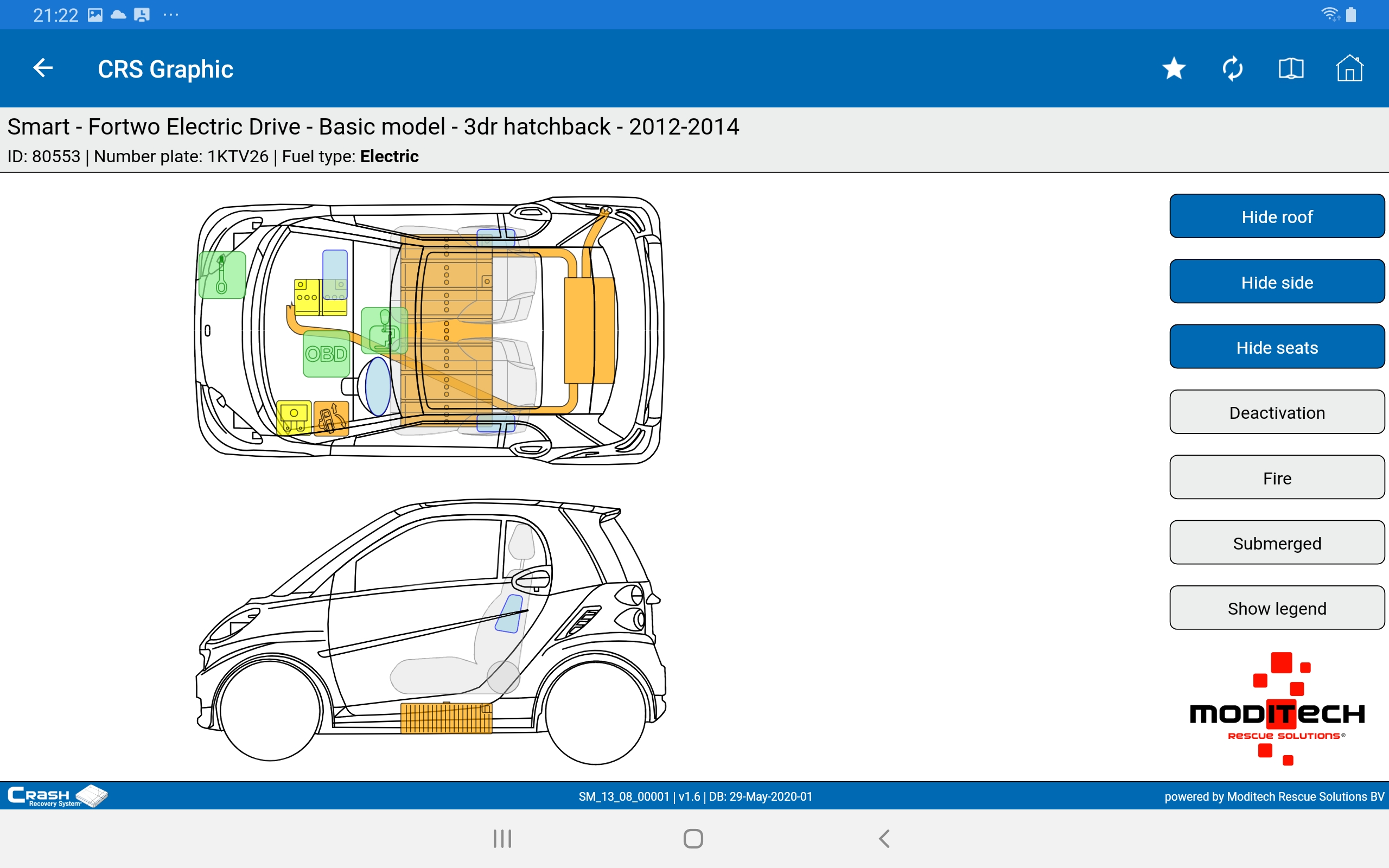Tap 'Number plate: 1KTV26' text
Image resolution: width=1389 pixels, height=868 pixels.
(x=181, y=156)
